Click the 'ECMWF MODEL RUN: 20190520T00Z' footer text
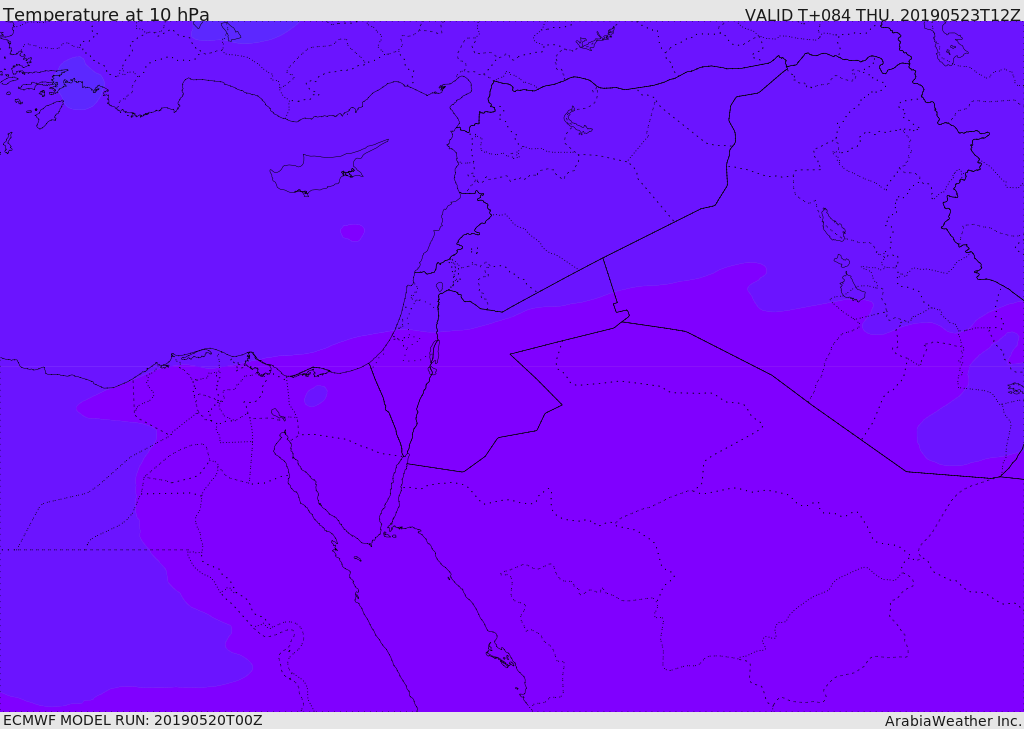The image size is (1024, 729). click(133, 721)
